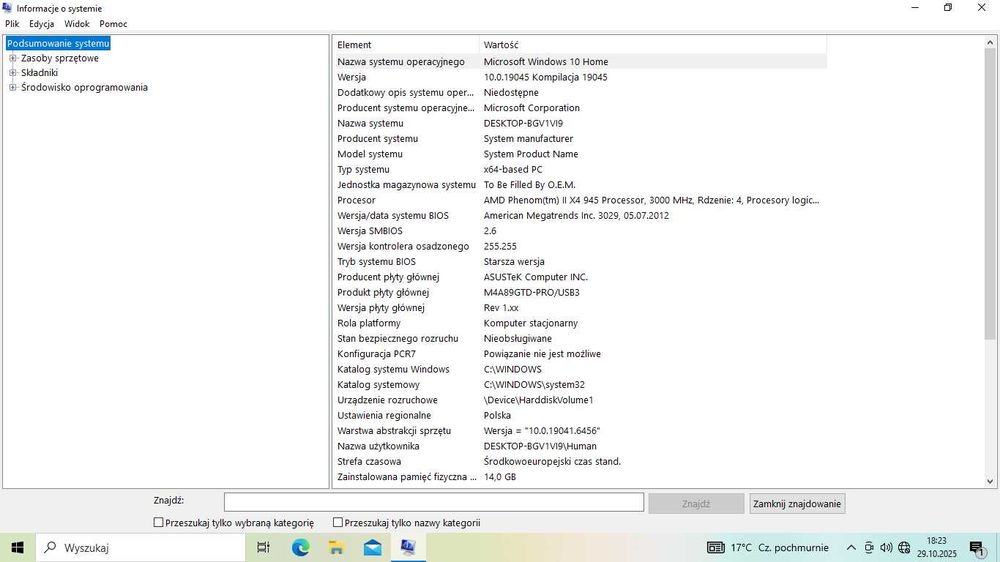The height and width of the screenshot is (562, 1000).
Task: Click the Wyszukaj taskbar search box
Action: pyautogui.click(x=140, y=547)
